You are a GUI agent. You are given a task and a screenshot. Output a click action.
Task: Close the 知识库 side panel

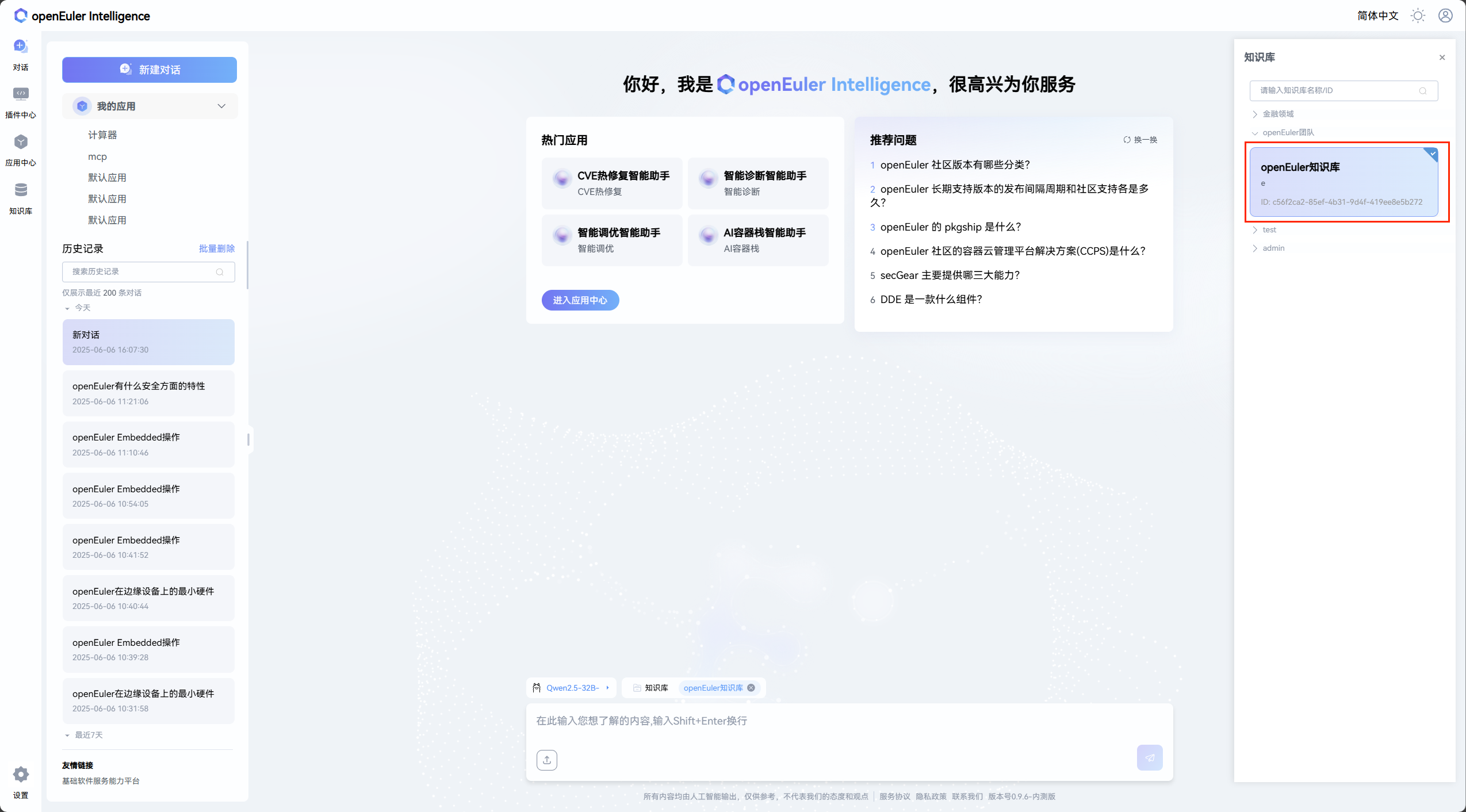pos(1442,58)
